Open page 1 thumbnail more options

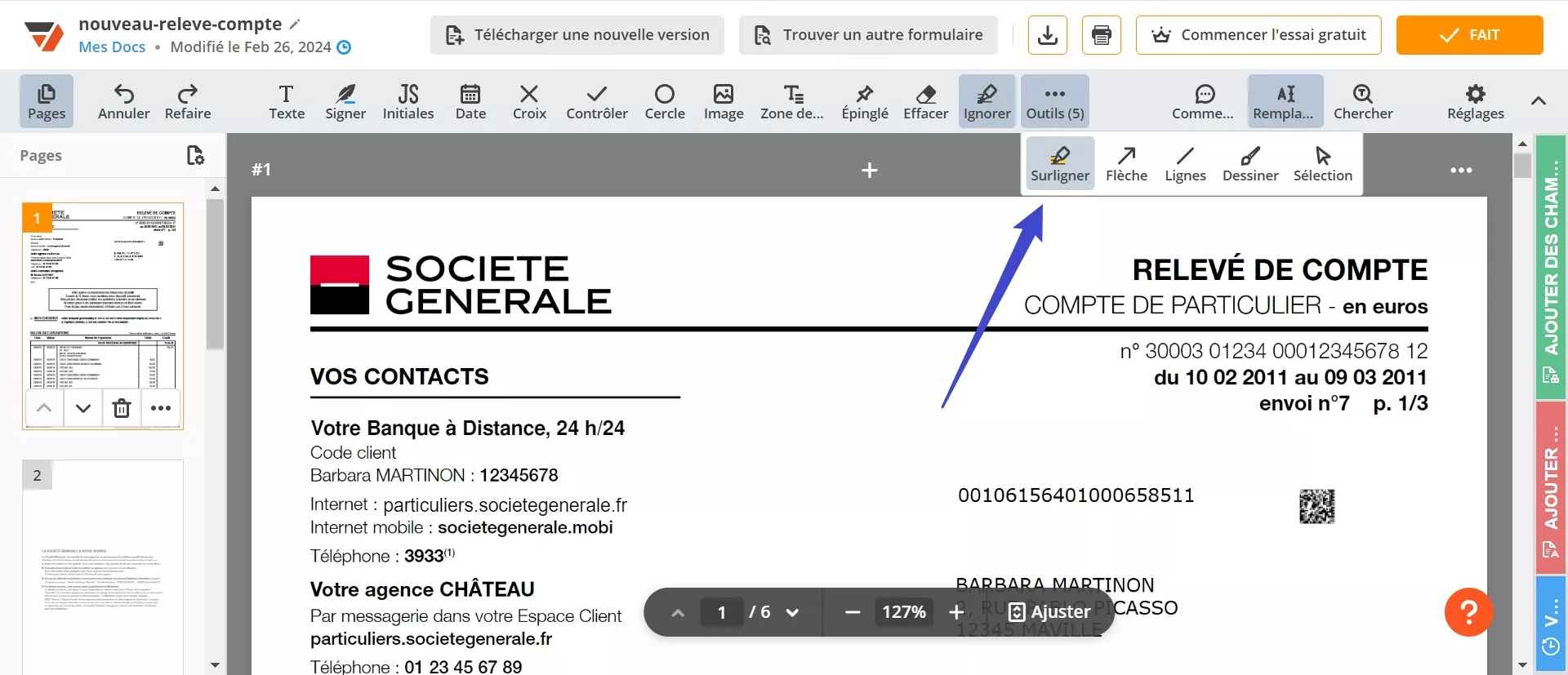pyautogui.click(x=161, y=408)
